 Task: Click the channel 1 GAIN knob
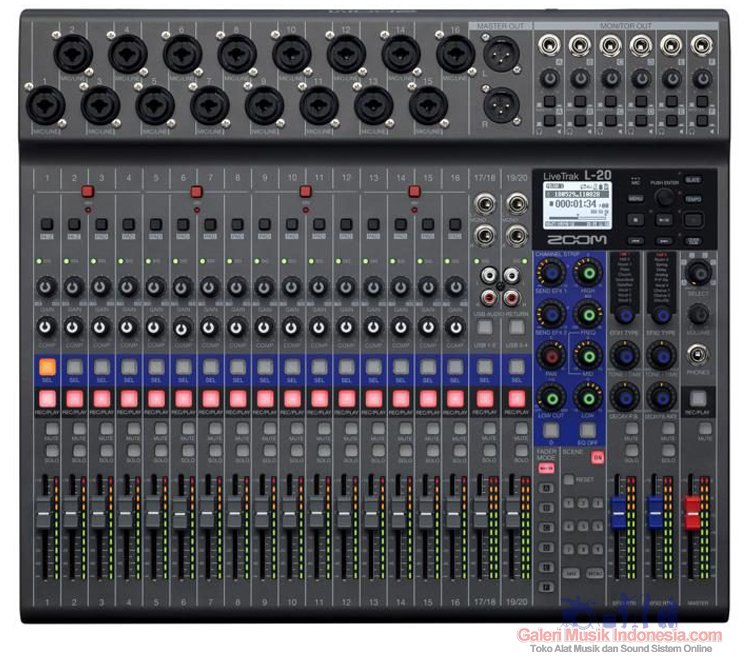(x=46, y=288)
